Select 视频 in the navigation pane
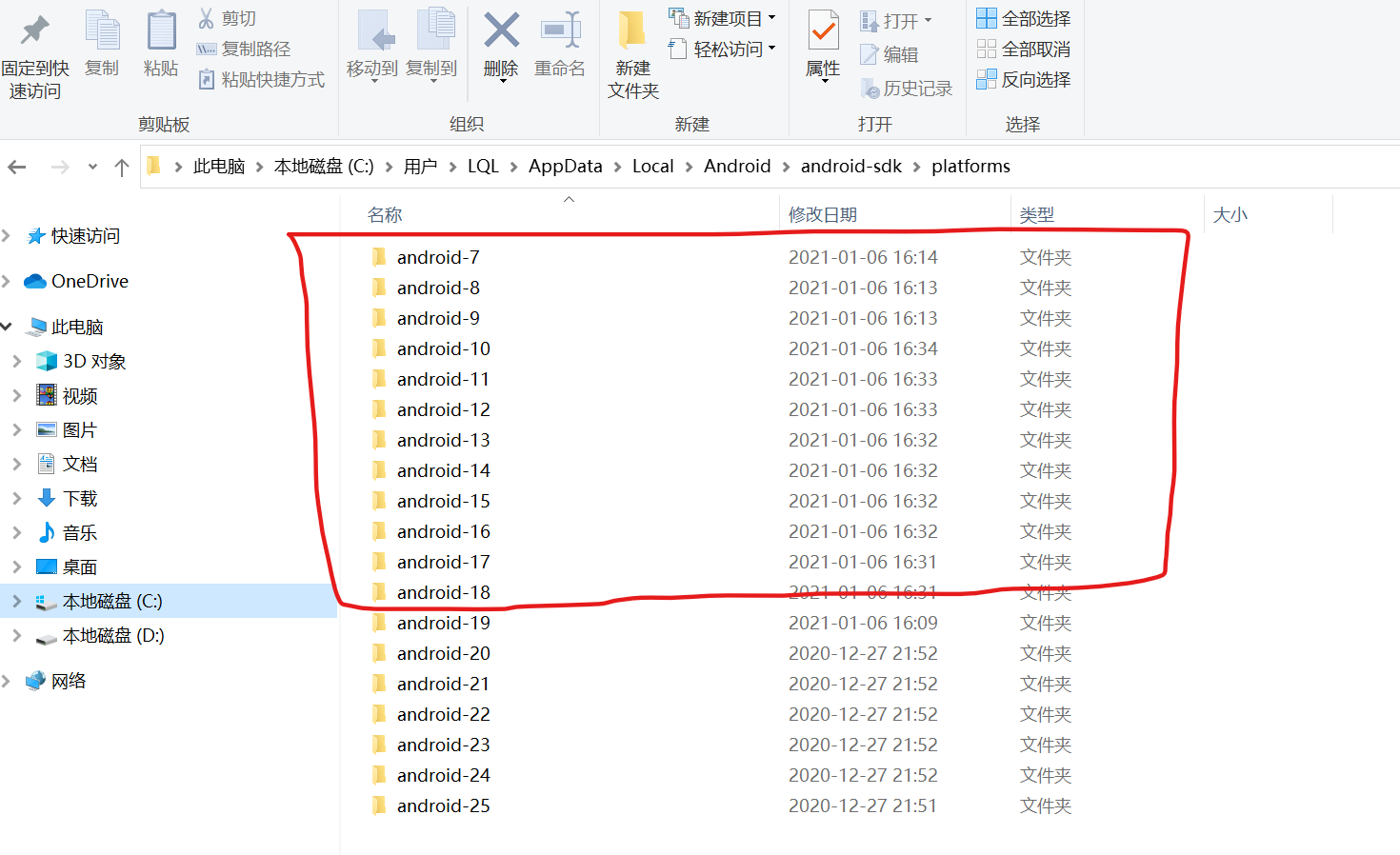Viewport: 1400px width, 855px height. coord(80,395)
